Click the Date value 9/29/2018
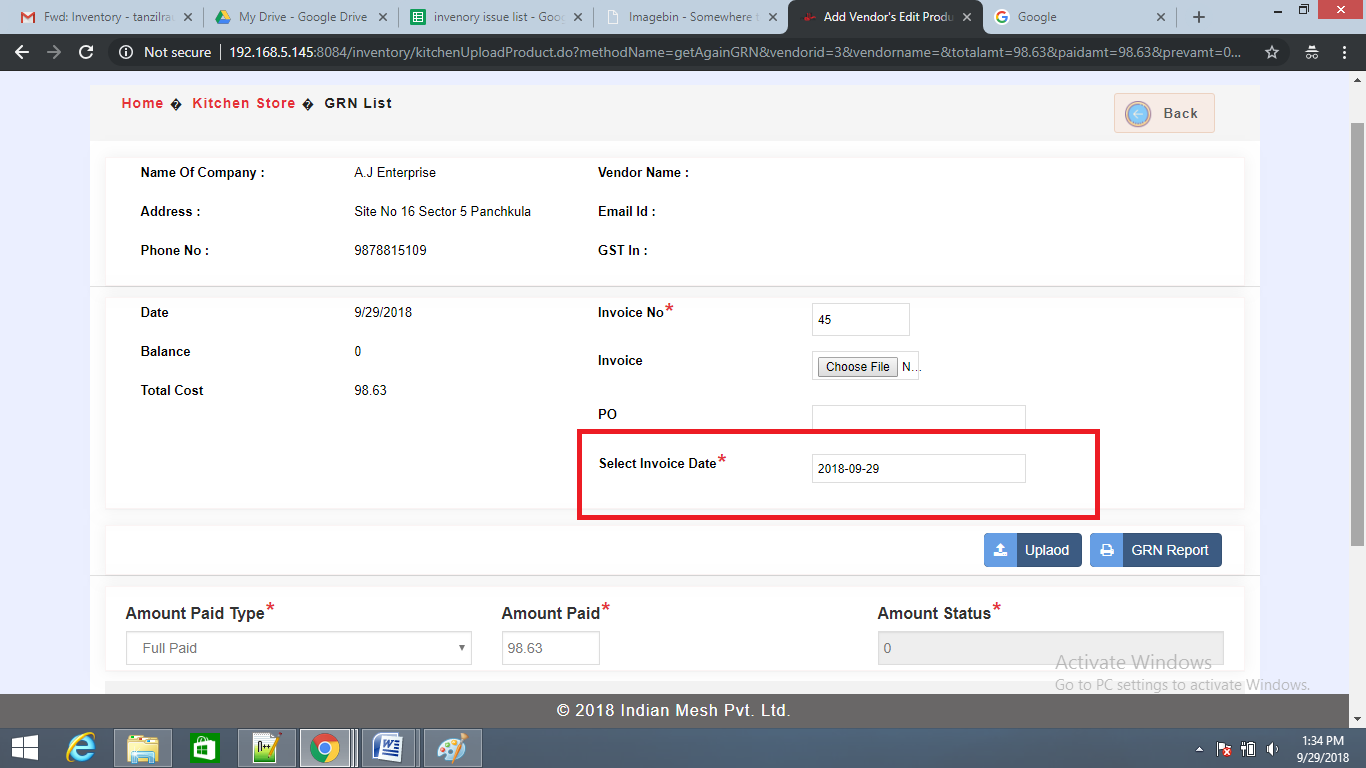Viewport: 1366px width, 768px height. (383, 312)
